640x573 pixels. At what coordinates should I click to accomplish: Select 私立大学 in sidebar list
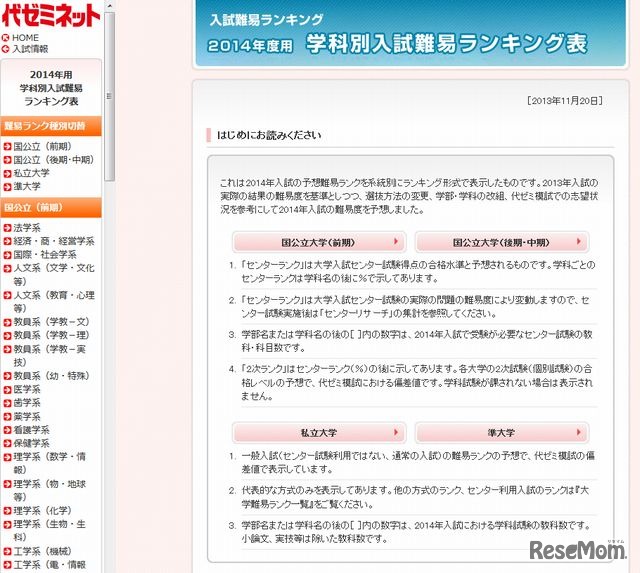[31, 173]
